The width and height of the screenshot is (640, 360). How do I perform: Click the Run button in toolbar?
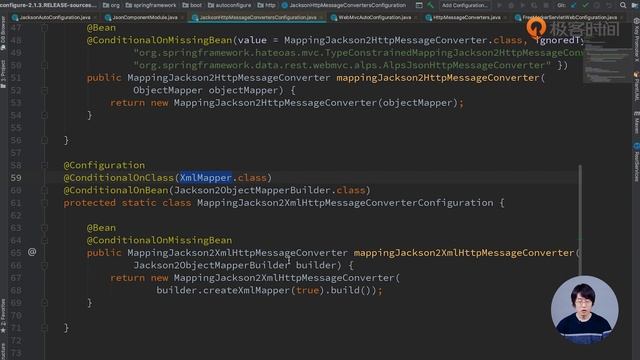(499, 5)
